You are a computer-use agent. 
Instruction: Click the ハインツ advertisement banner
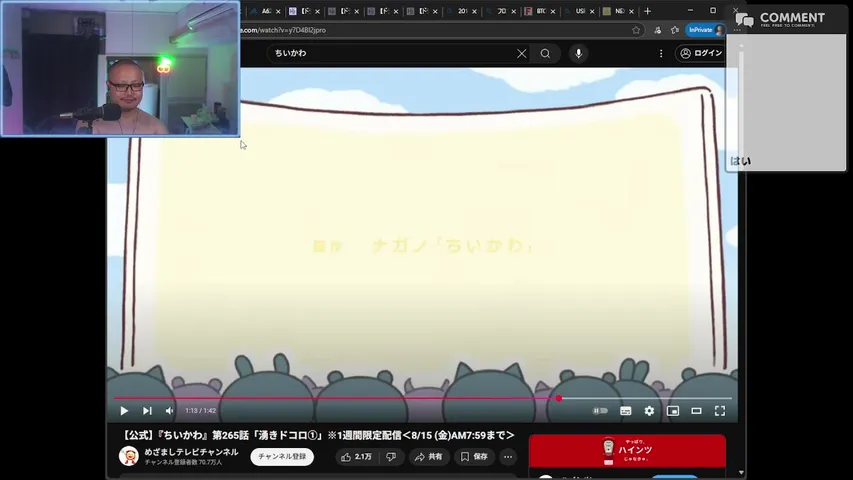(627, 451)
